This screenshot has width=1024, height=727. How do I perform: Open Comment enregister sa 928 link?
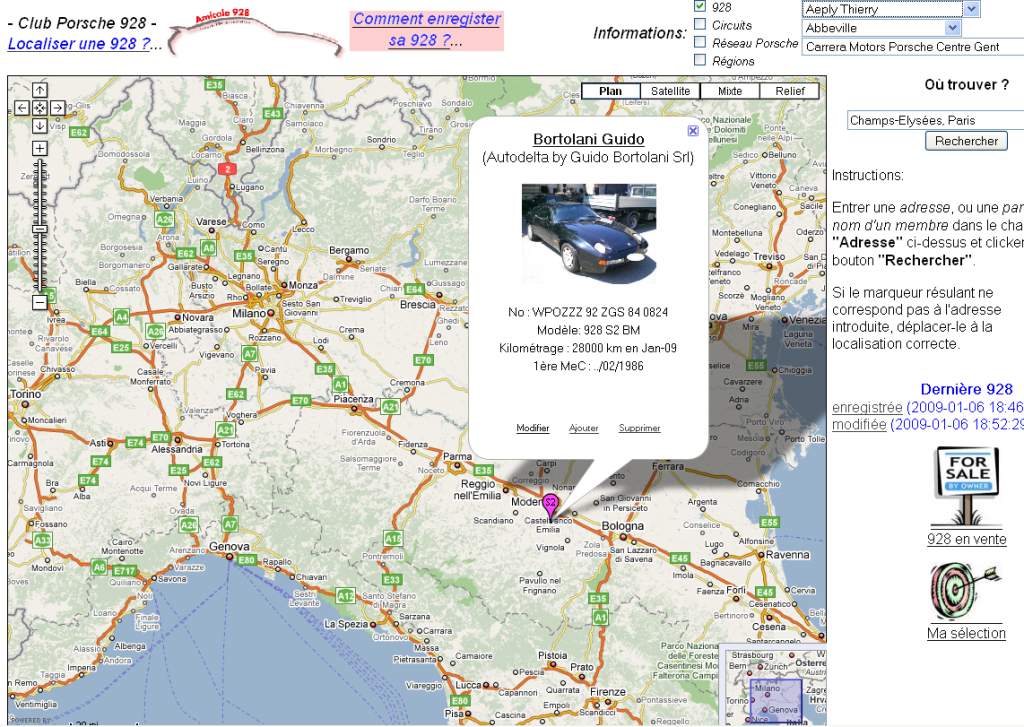click(426, 29)
